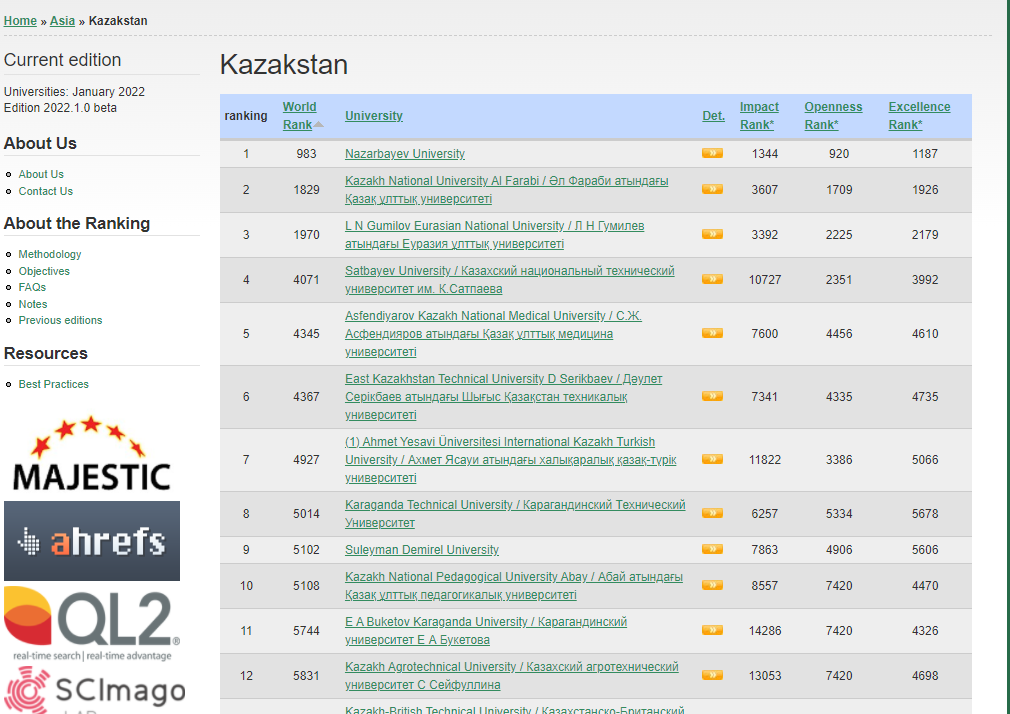Viewport: 1010px width, 714px height.
Task: Click the ahrefs logo banner
Action: coord(92,541)
